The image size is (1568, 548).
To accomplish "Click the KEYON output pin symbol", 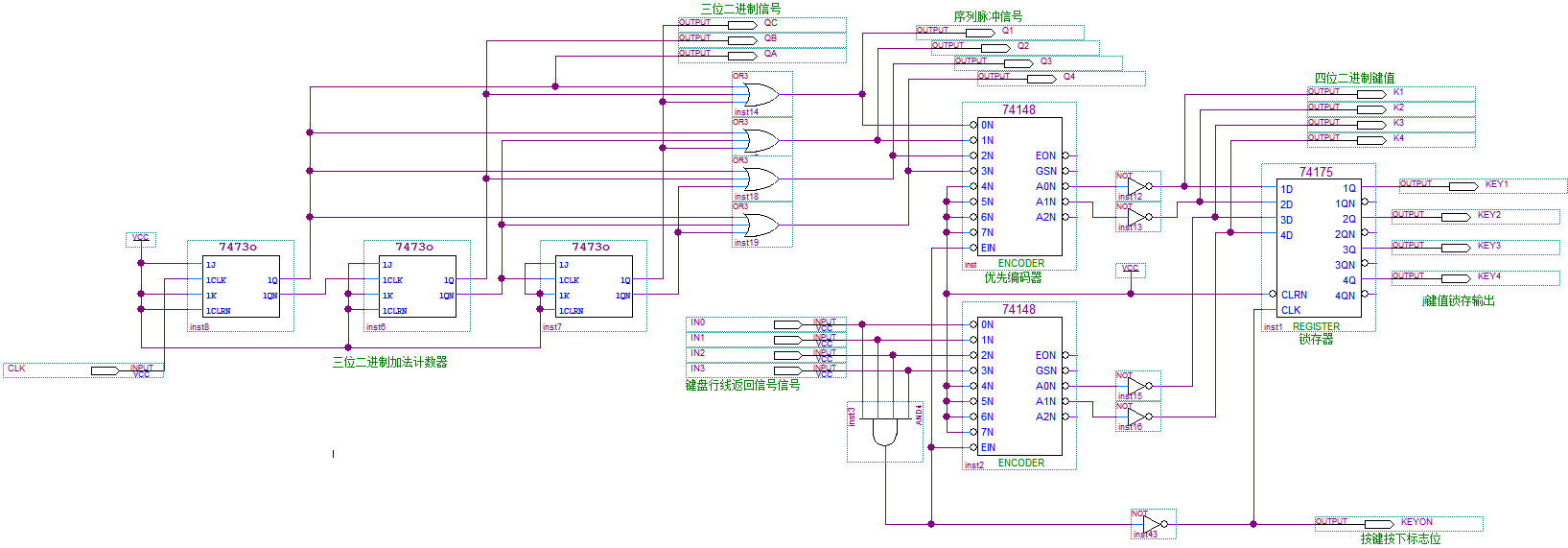I will click(1379, 524).
